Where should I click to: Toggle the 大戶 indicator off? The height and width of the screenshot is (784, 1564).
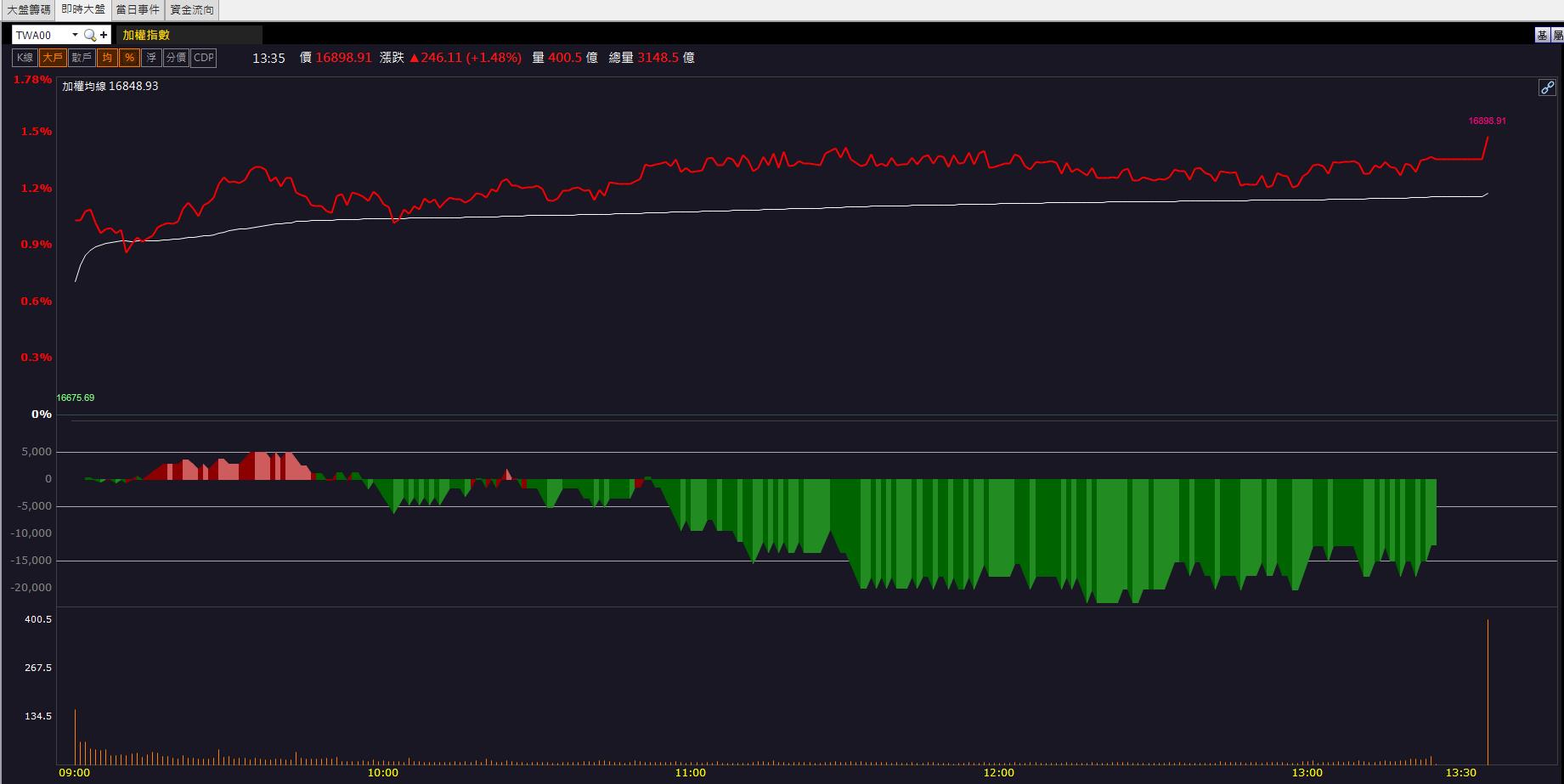53,58
